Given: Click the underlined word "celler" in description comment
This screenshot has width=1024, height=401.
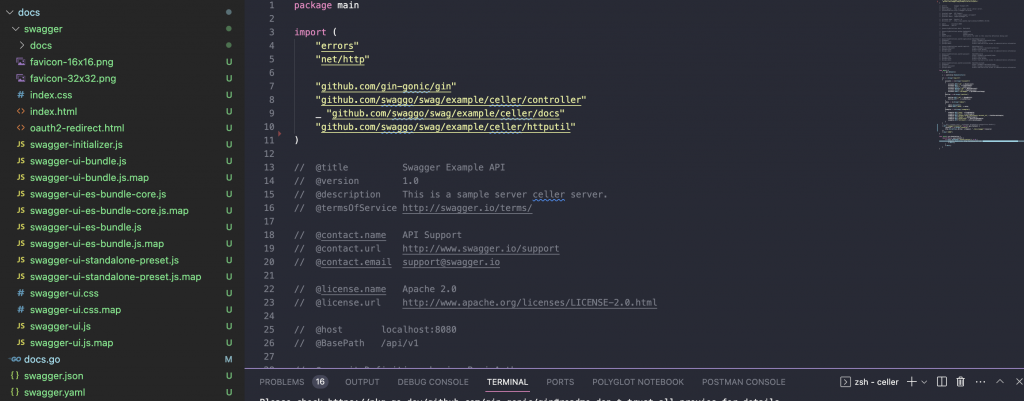Looking at the screenshot, I should [x=549, y=195].
